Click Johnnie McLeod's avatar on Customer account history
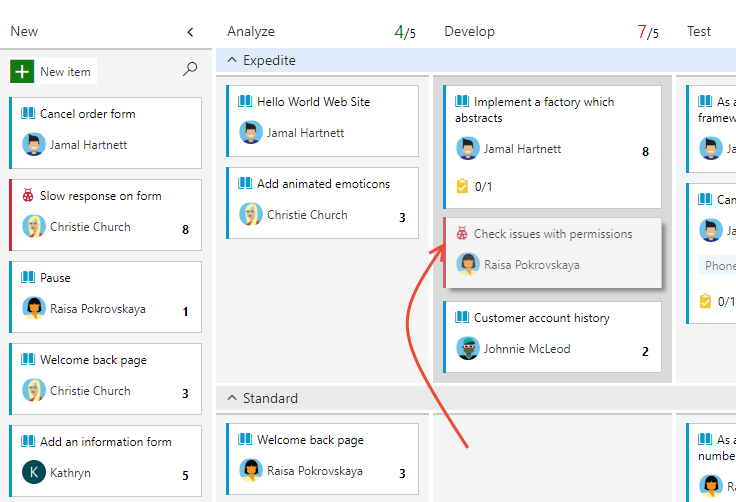This screenshot has width=736, height=502. (468, 348)
